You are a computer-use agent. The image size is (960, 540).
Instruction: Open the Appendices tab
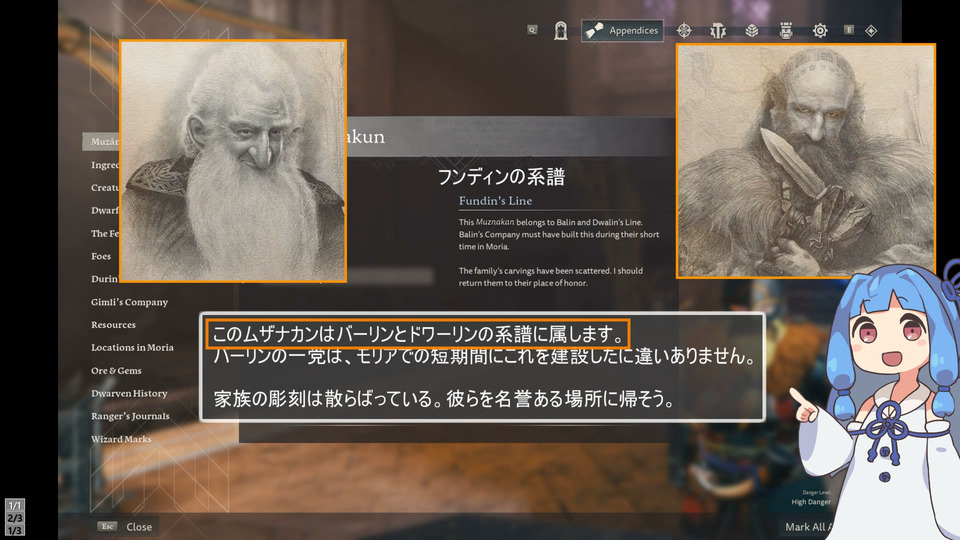pos(622,31)
